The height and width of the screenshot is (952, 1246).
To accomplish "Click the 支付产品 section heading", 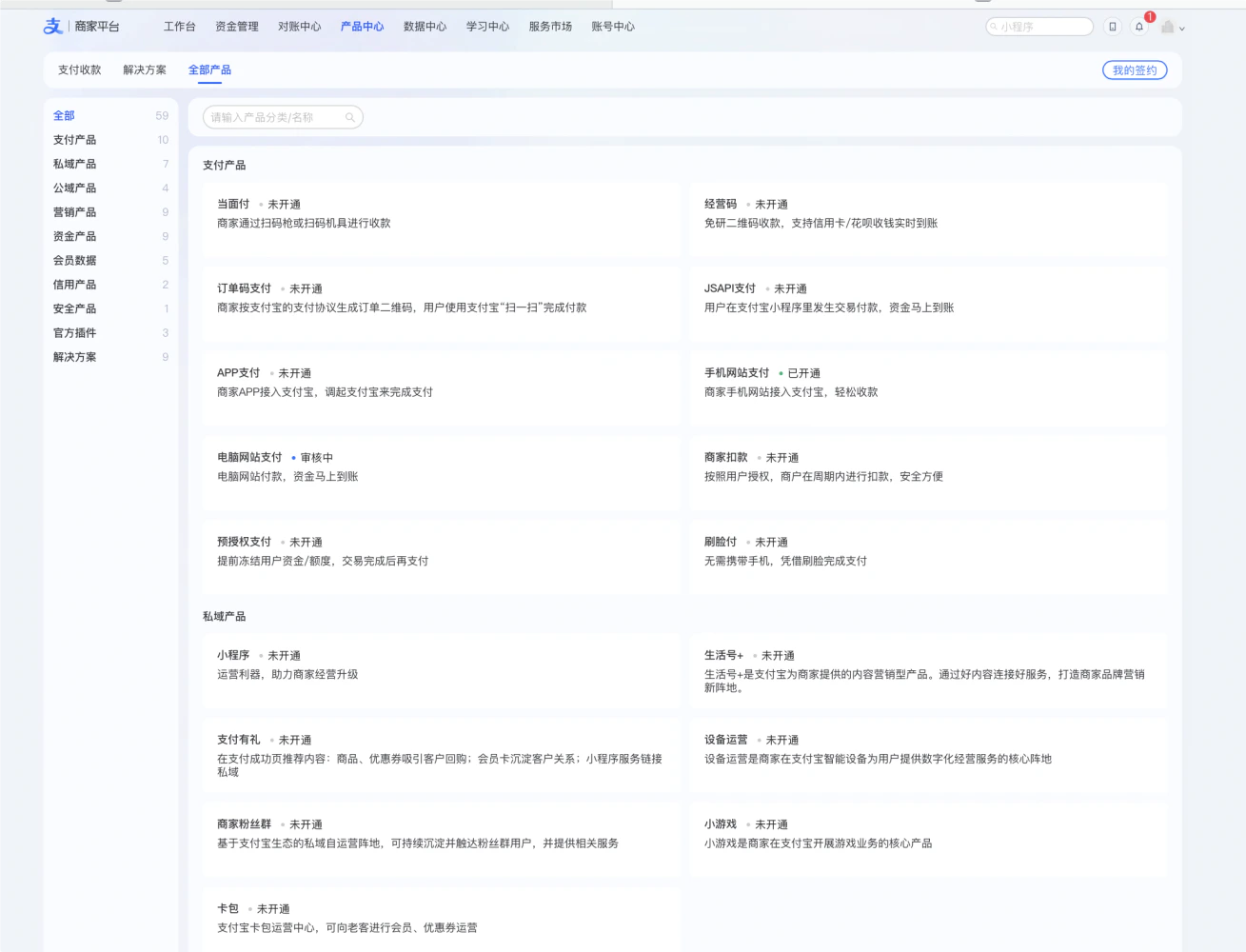I will coord(224,166).
